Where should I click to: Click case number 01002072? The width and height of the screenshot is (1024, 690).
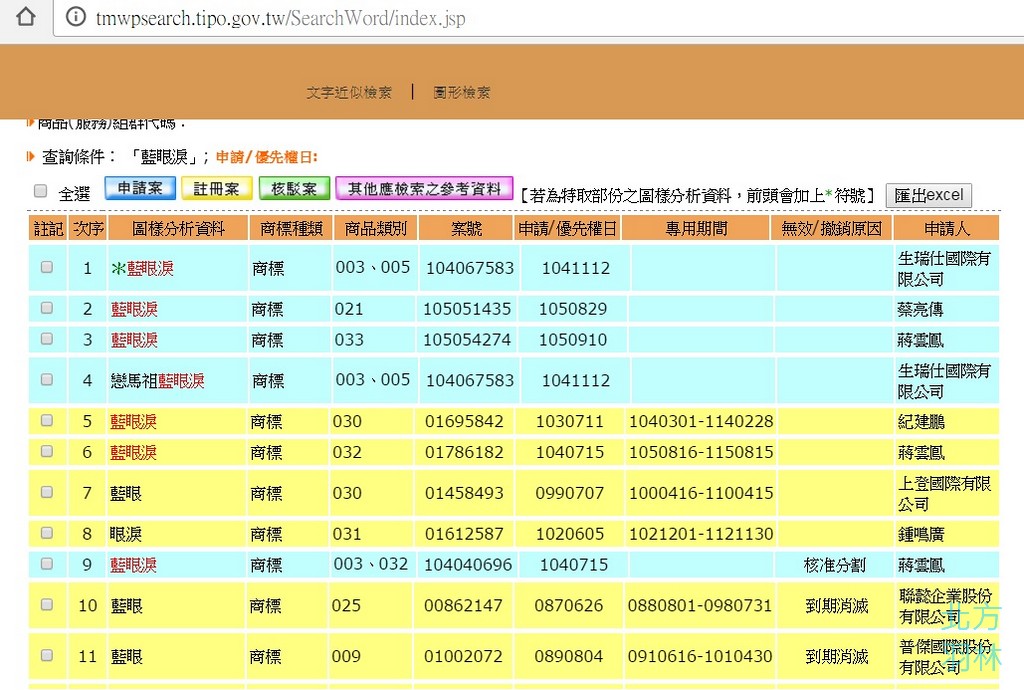point(463,656)
